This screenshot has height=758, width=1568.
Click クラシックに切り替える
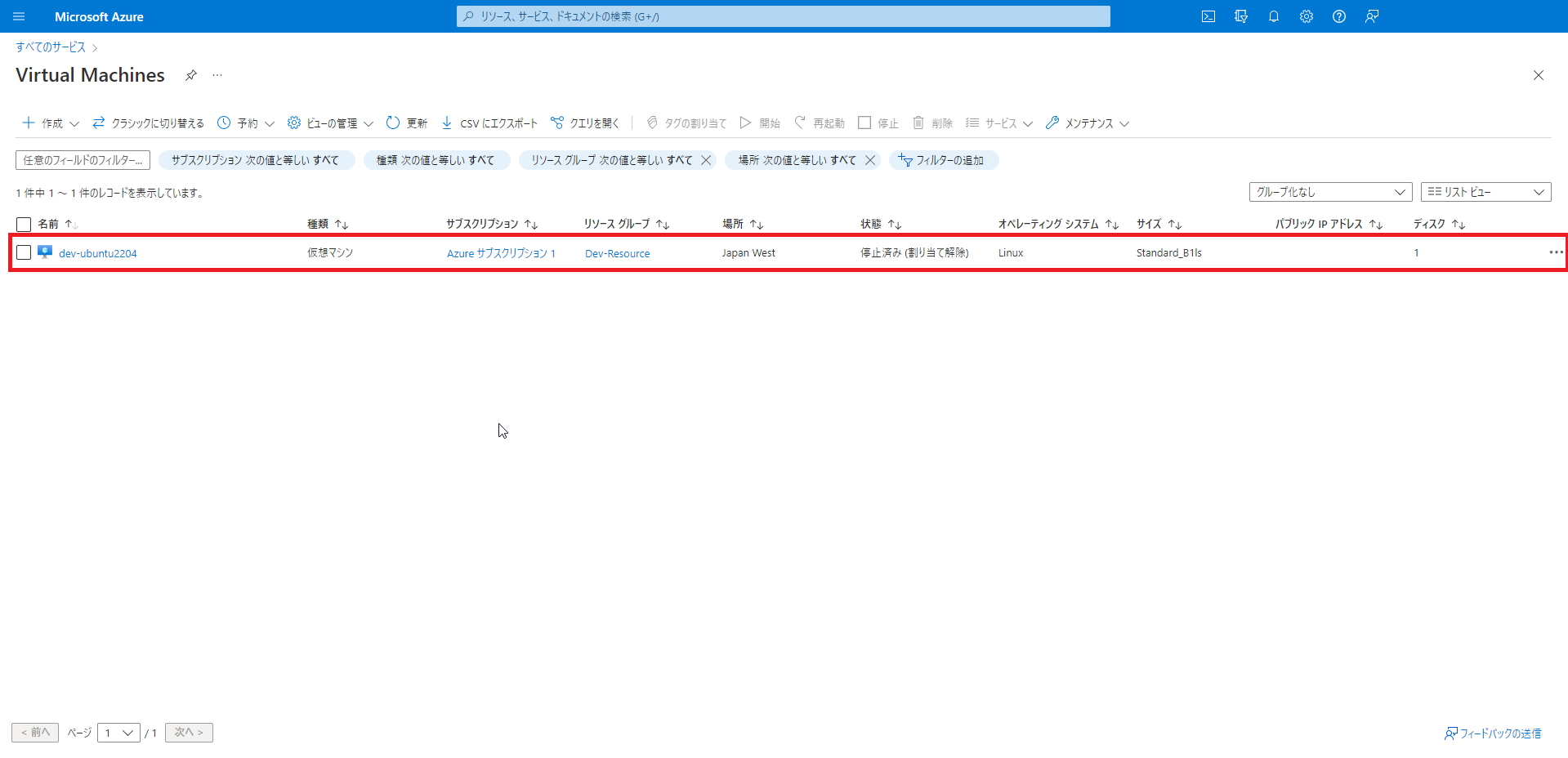tap(148, 123)
